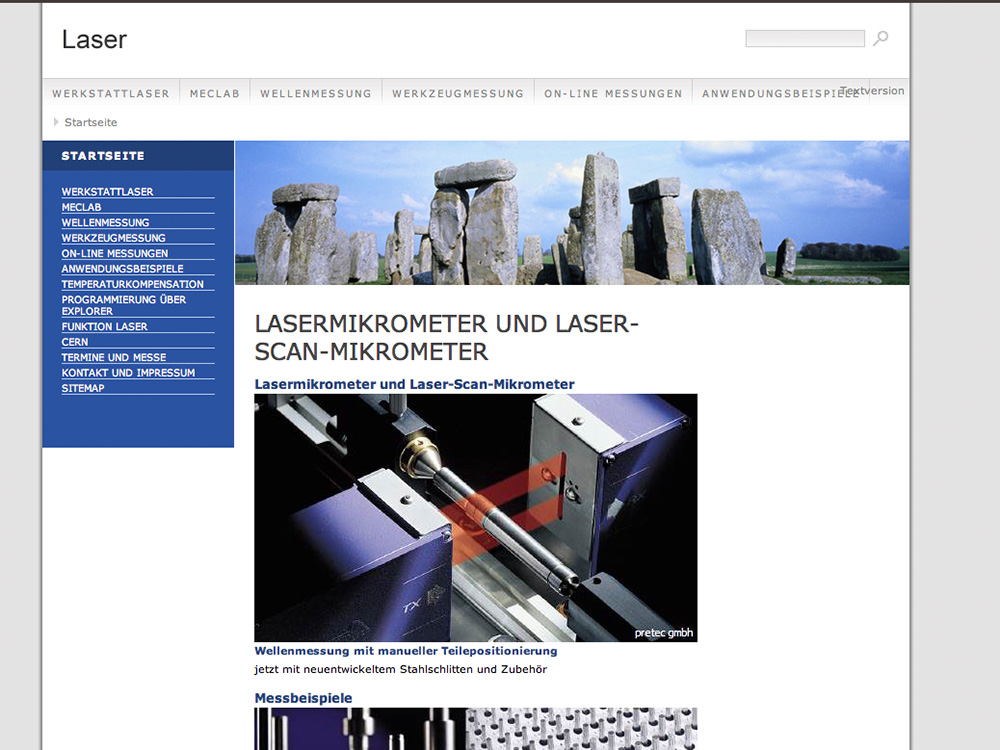
Task: Open Funktion Laser in sidebar menu
Action: tap(104, 326)
